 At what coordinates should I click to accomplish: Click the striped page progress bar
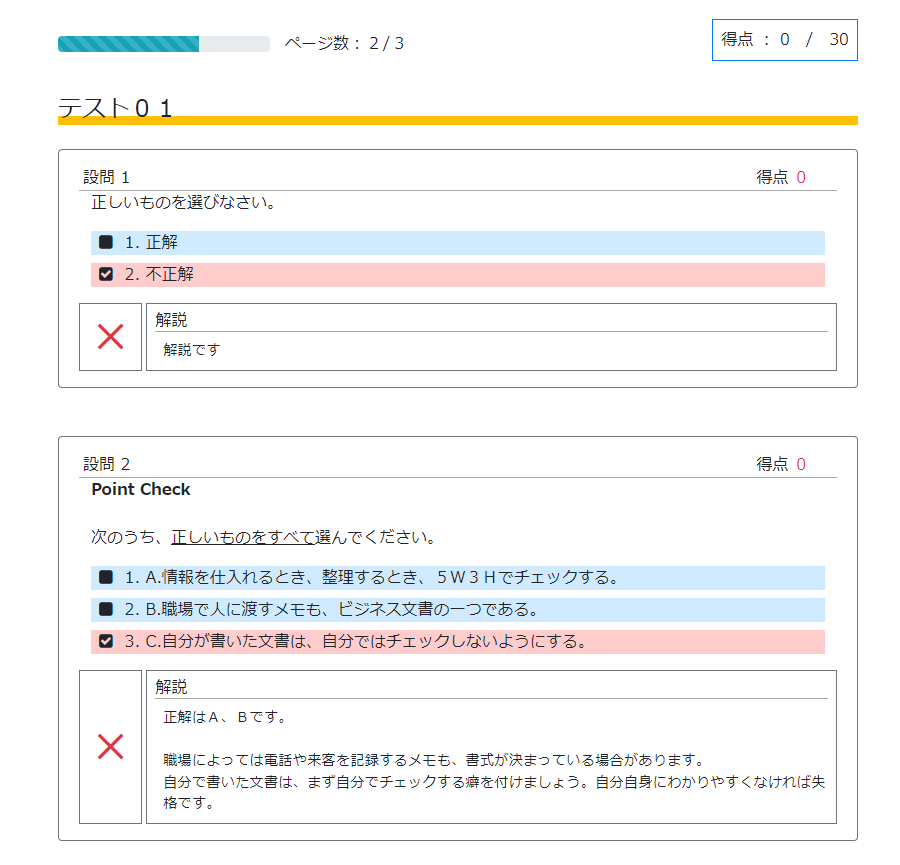point(163,44)
